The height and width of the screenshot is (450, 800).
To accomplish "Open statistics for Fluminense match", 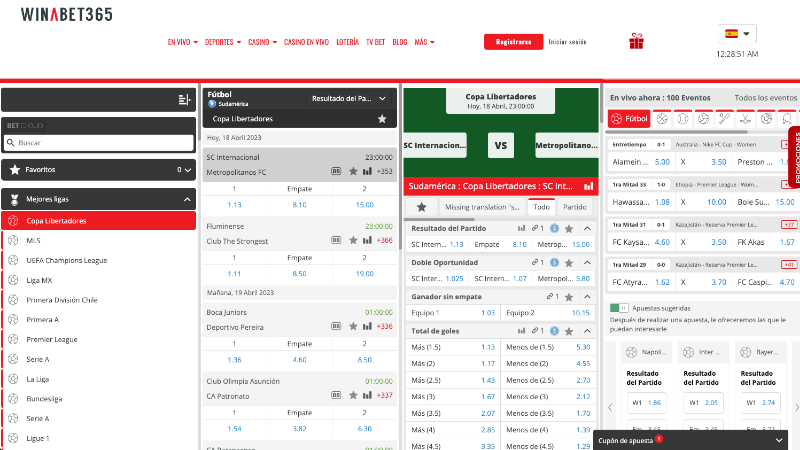I will click(x=367, y=240).
